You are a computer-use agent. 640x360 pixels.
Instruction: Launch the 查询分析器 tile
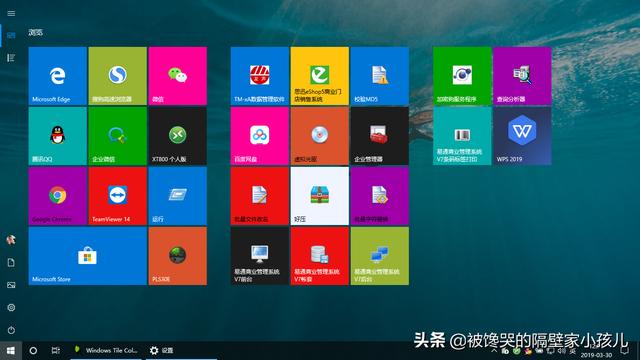(522, 76)
